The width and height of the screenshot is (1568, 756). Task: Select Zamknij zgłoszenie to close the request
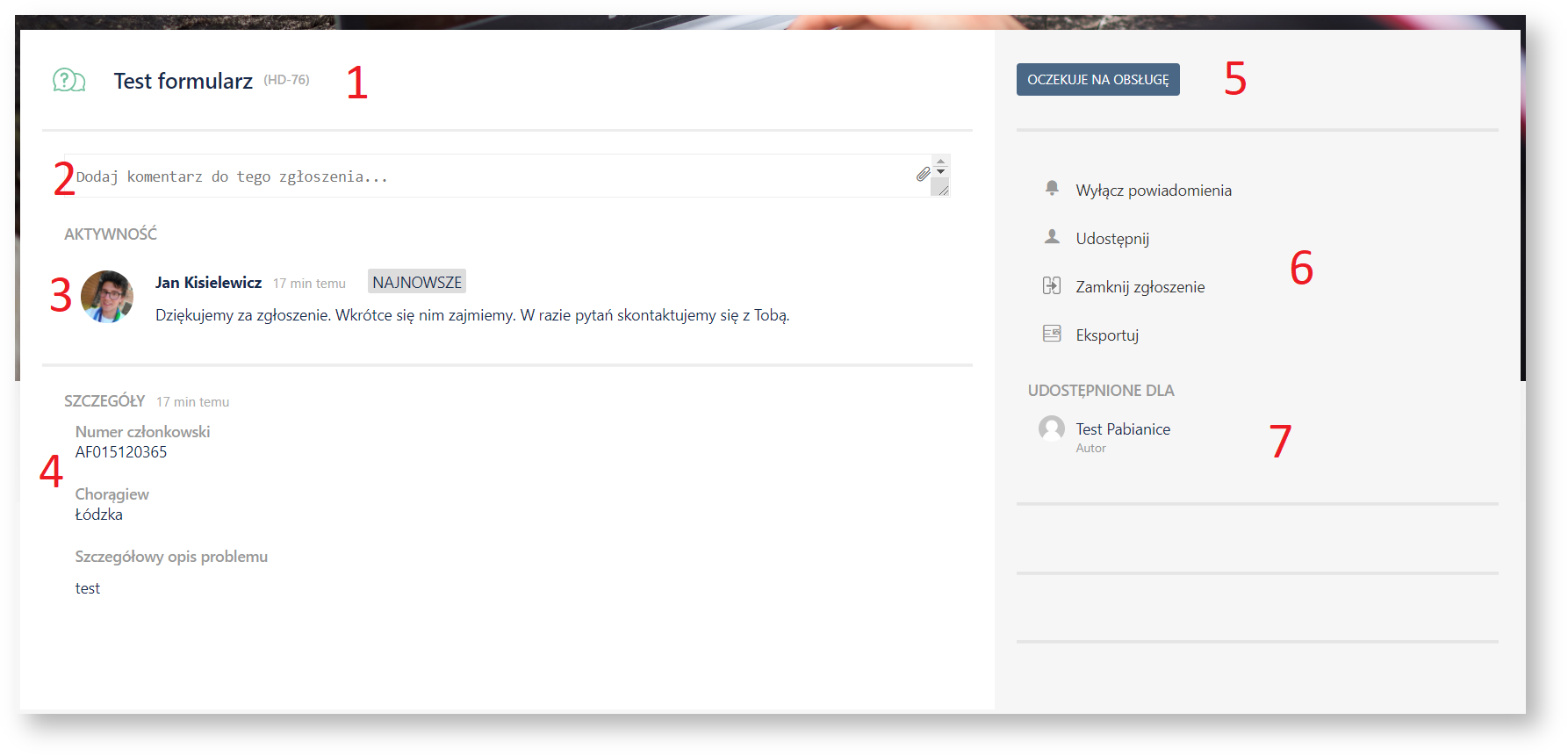coord(1140,287)
